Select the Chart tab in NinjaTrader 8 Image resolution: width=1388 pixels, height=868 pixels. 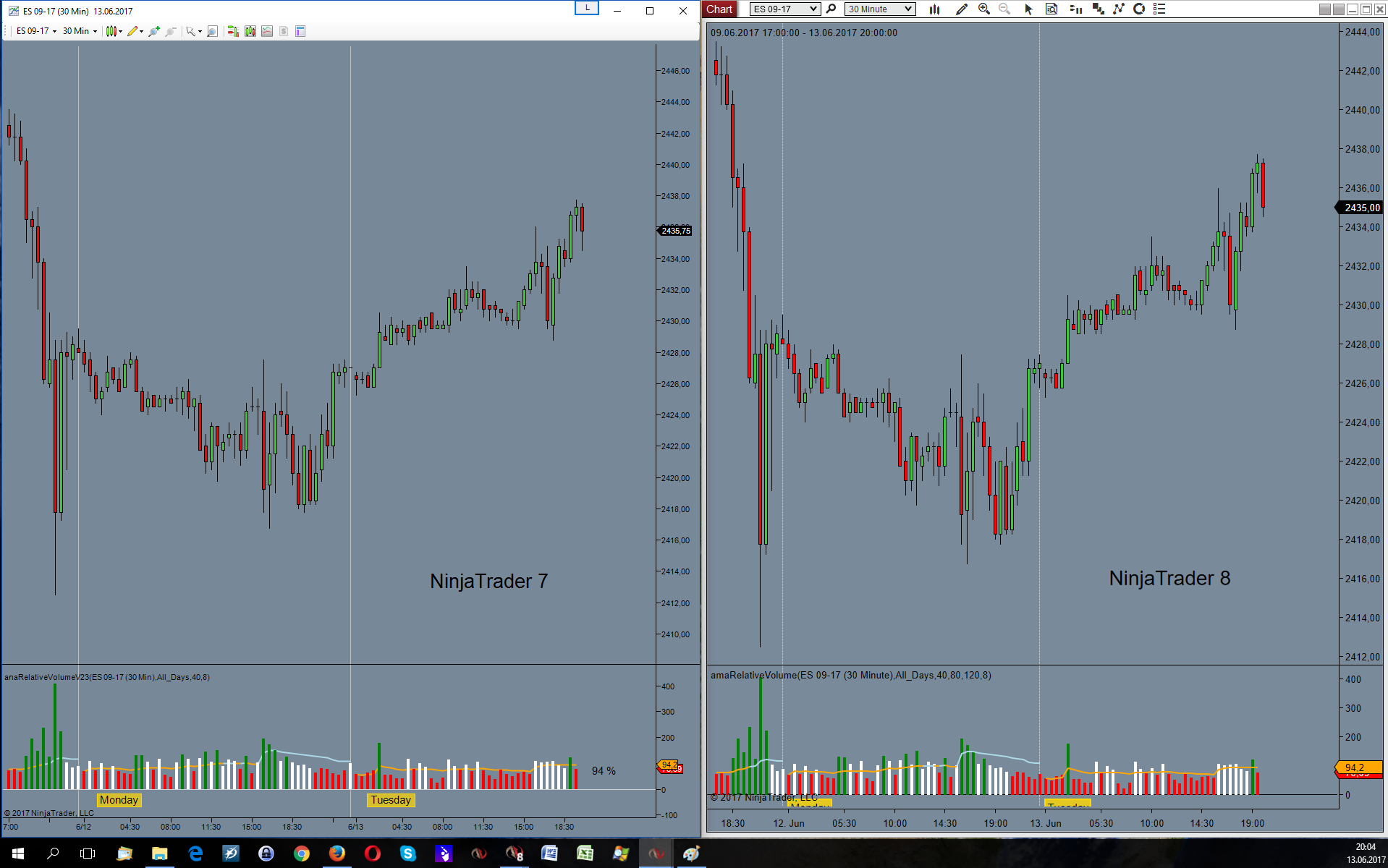point(719,9)
